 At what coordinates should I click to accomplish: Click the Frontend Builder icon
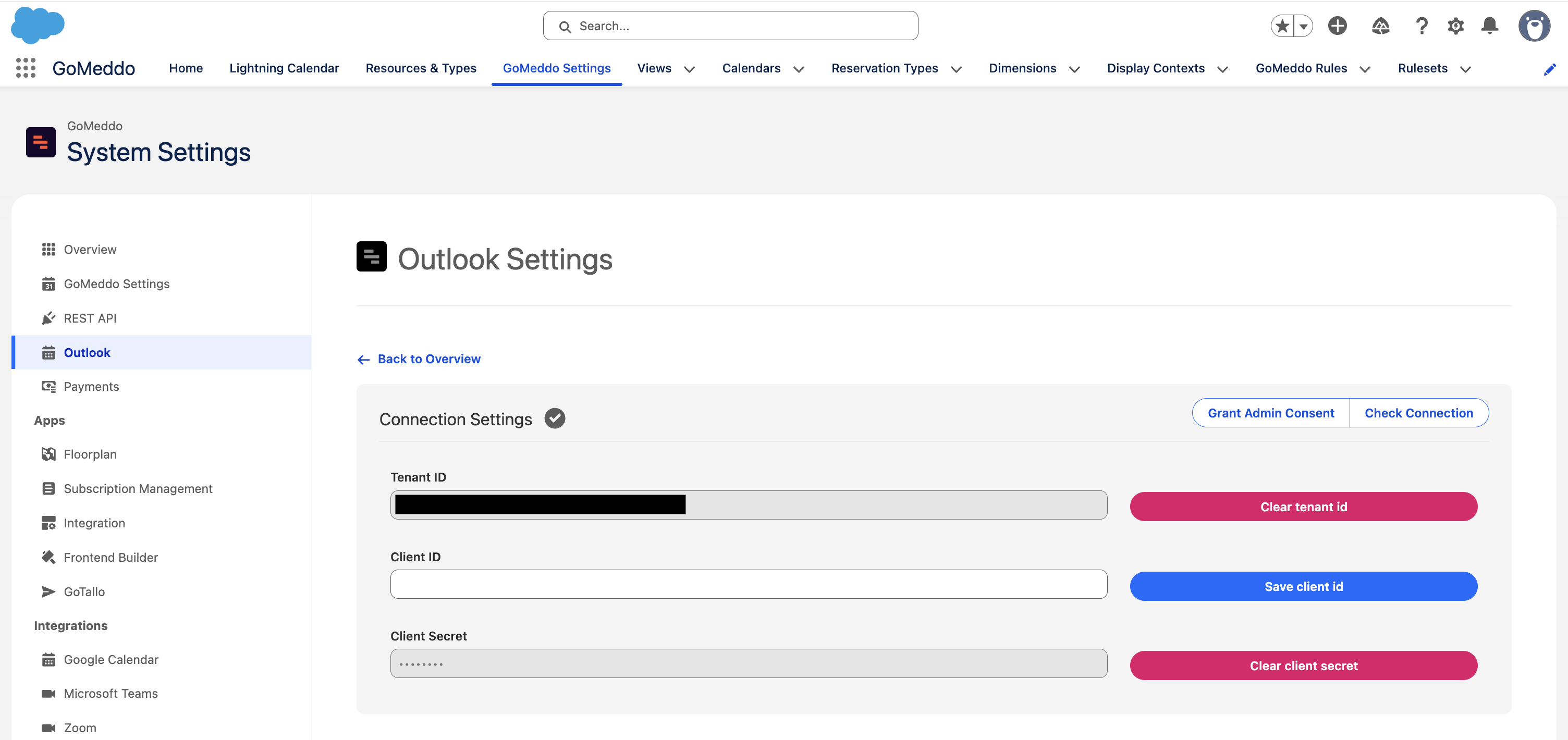[48, 558]
